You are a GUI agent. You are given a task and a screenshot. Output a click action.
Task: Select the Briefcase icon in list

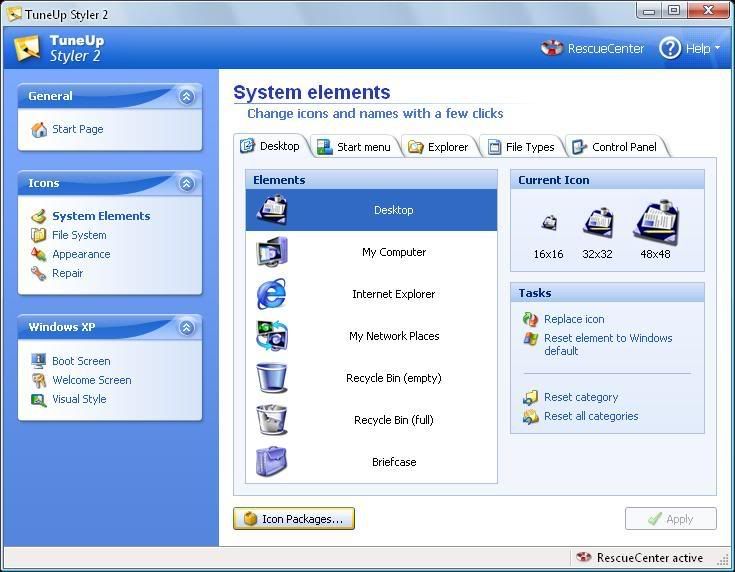pyautogui.click(x=271, y=462)
